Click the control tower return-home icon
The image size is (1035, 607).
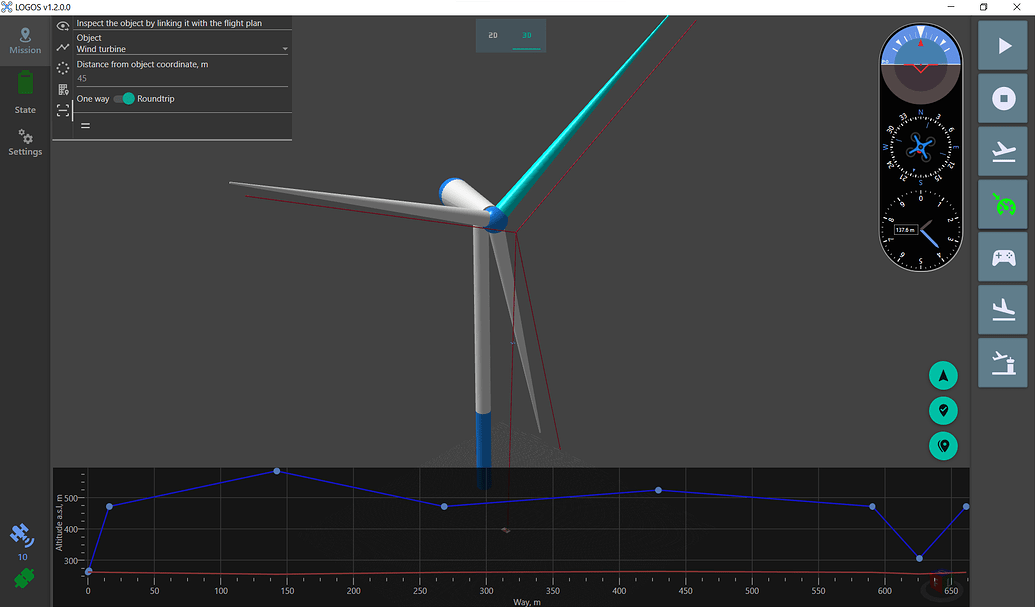tap(1002, 362)
